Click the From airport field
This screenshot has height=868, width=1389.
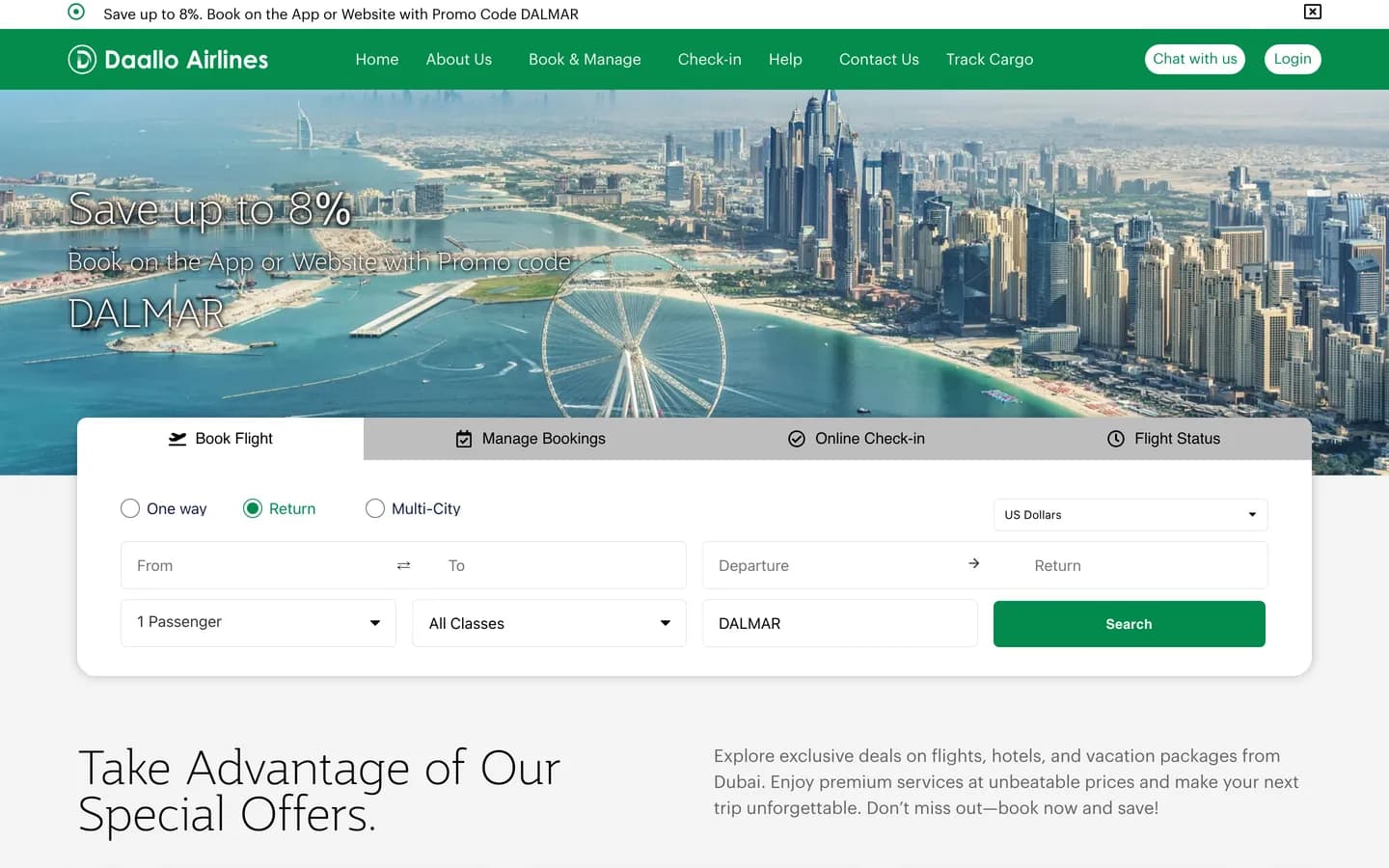tap(256, 565)
